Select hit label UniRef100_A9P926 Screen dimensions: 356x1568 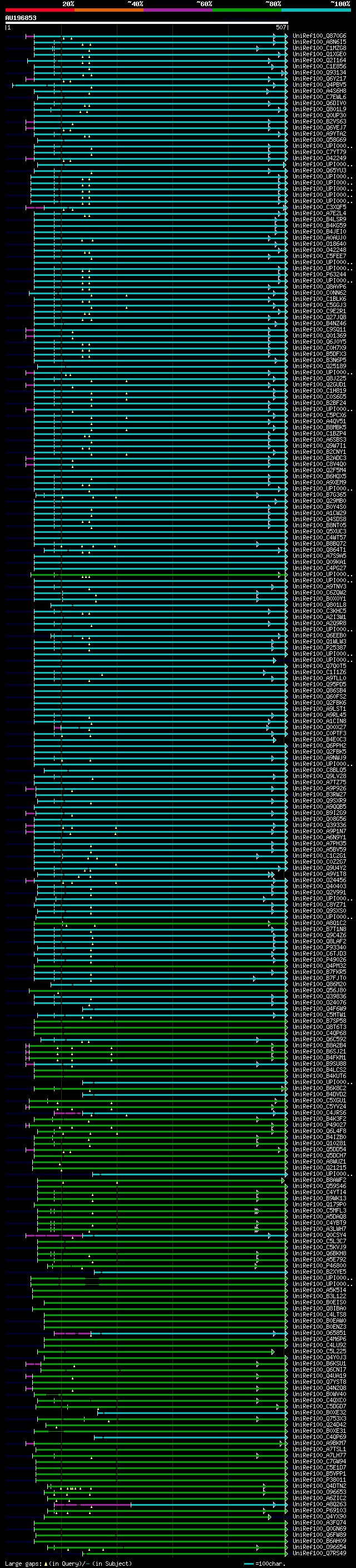(319, 788)
